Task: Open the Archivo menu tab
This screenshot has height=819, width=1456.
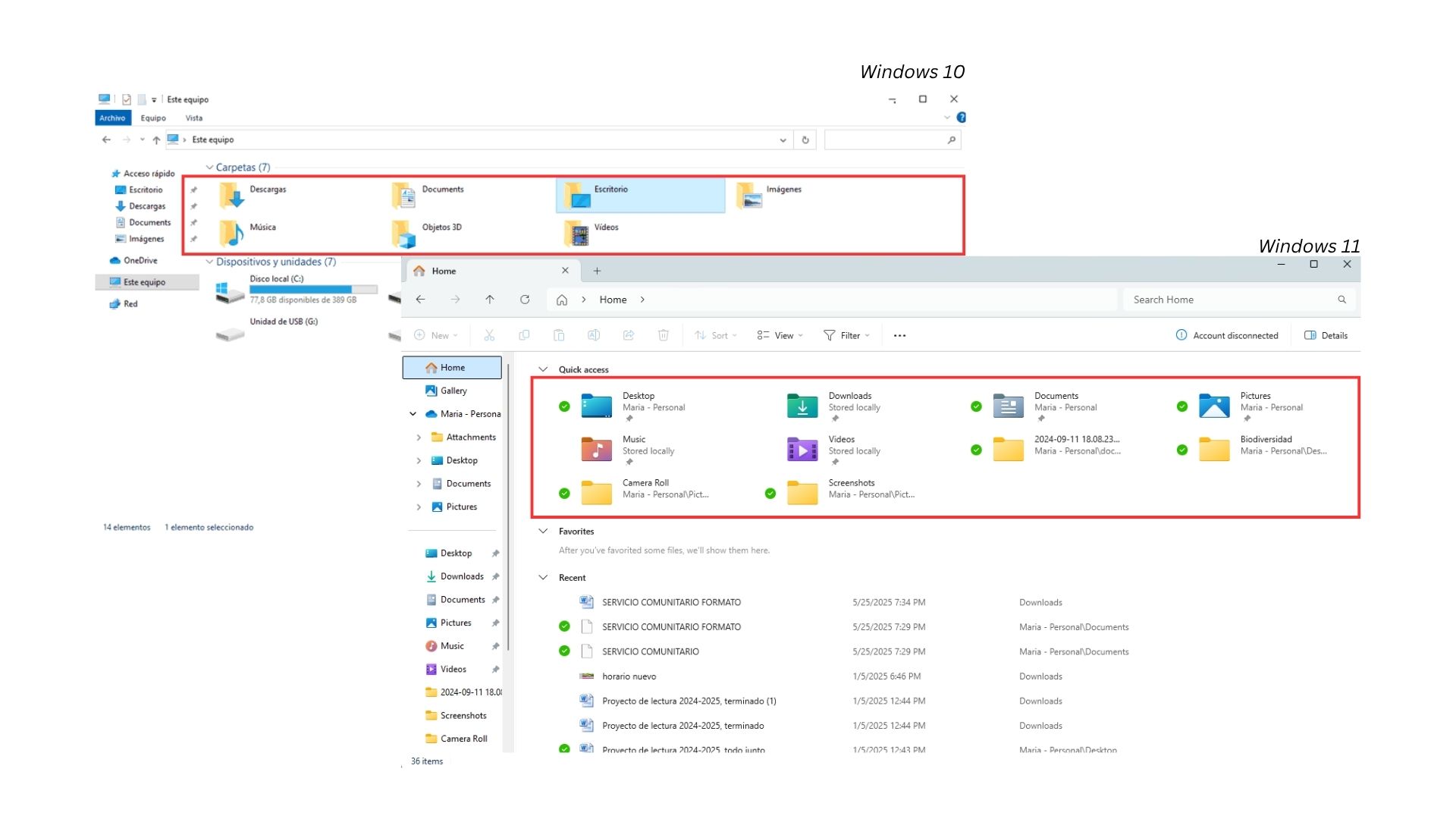Action: tap(112, 118)
